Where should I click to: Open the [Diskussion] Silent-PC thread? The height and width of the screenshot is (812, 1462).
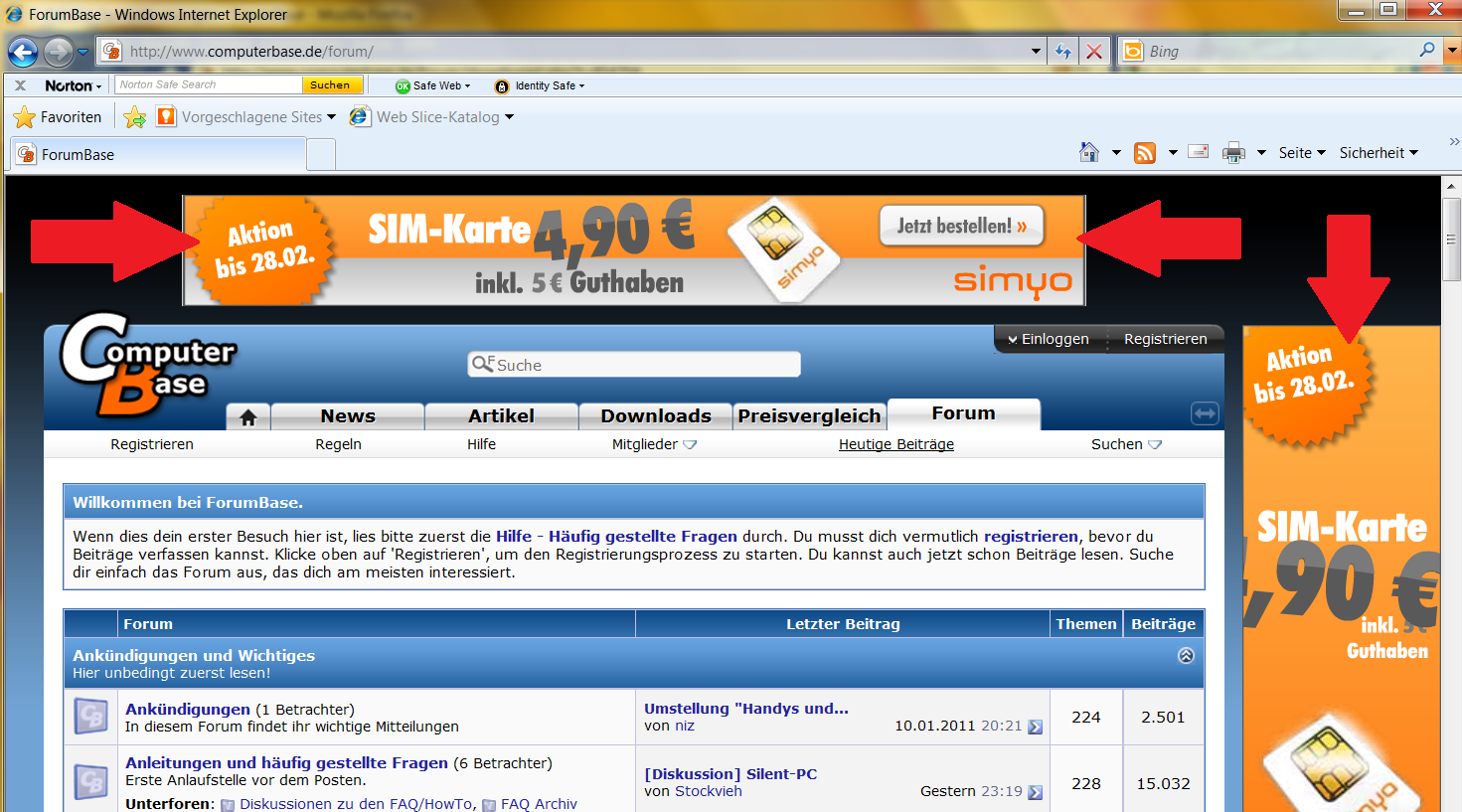point(731,774)
